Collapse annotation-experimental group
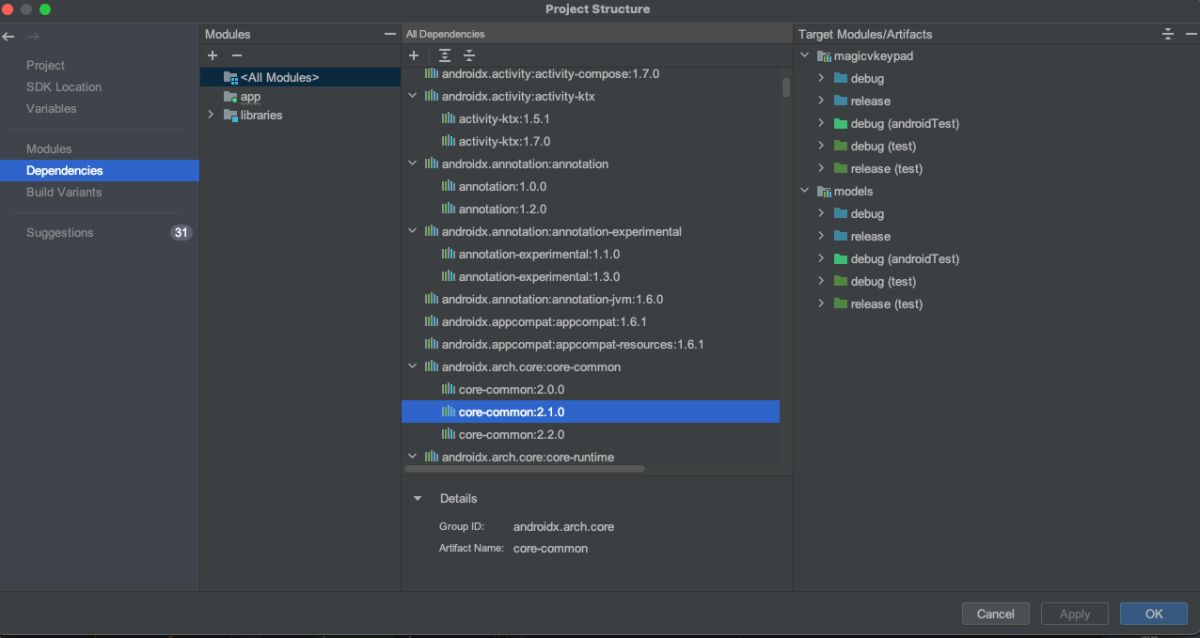This screenshot has width=1200, height=638. click(413, 231)
